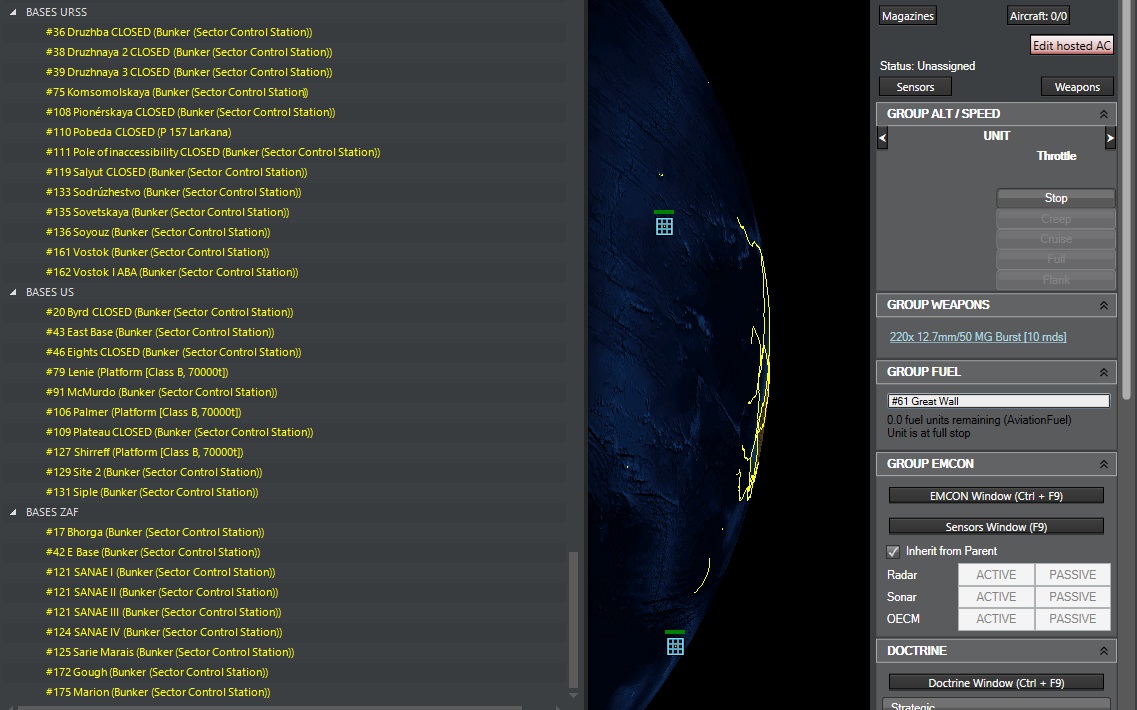
Task: Click the Edit hosted AC button
Action: click(1071, 46)
